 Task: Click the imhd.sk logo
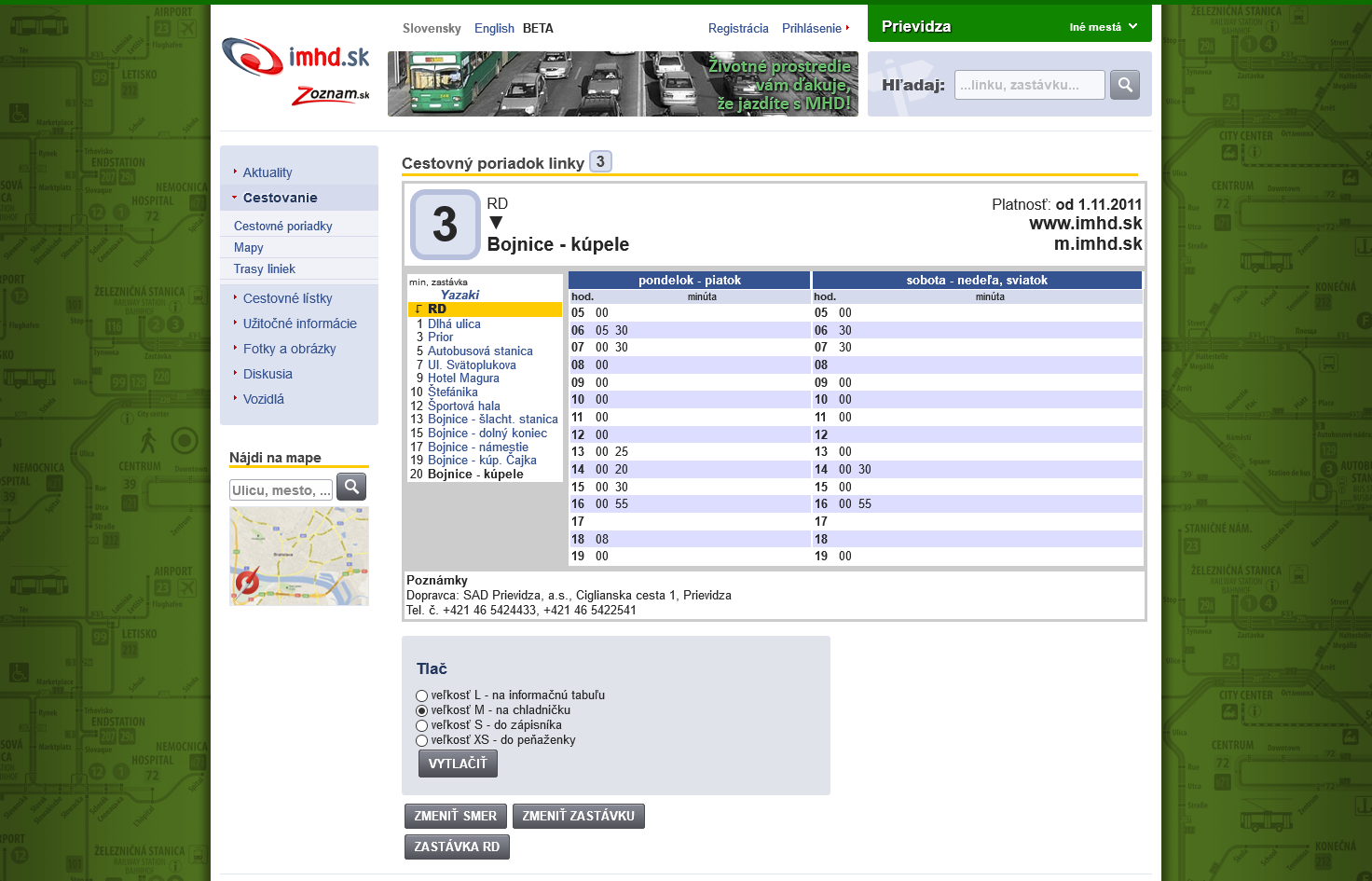295,57
